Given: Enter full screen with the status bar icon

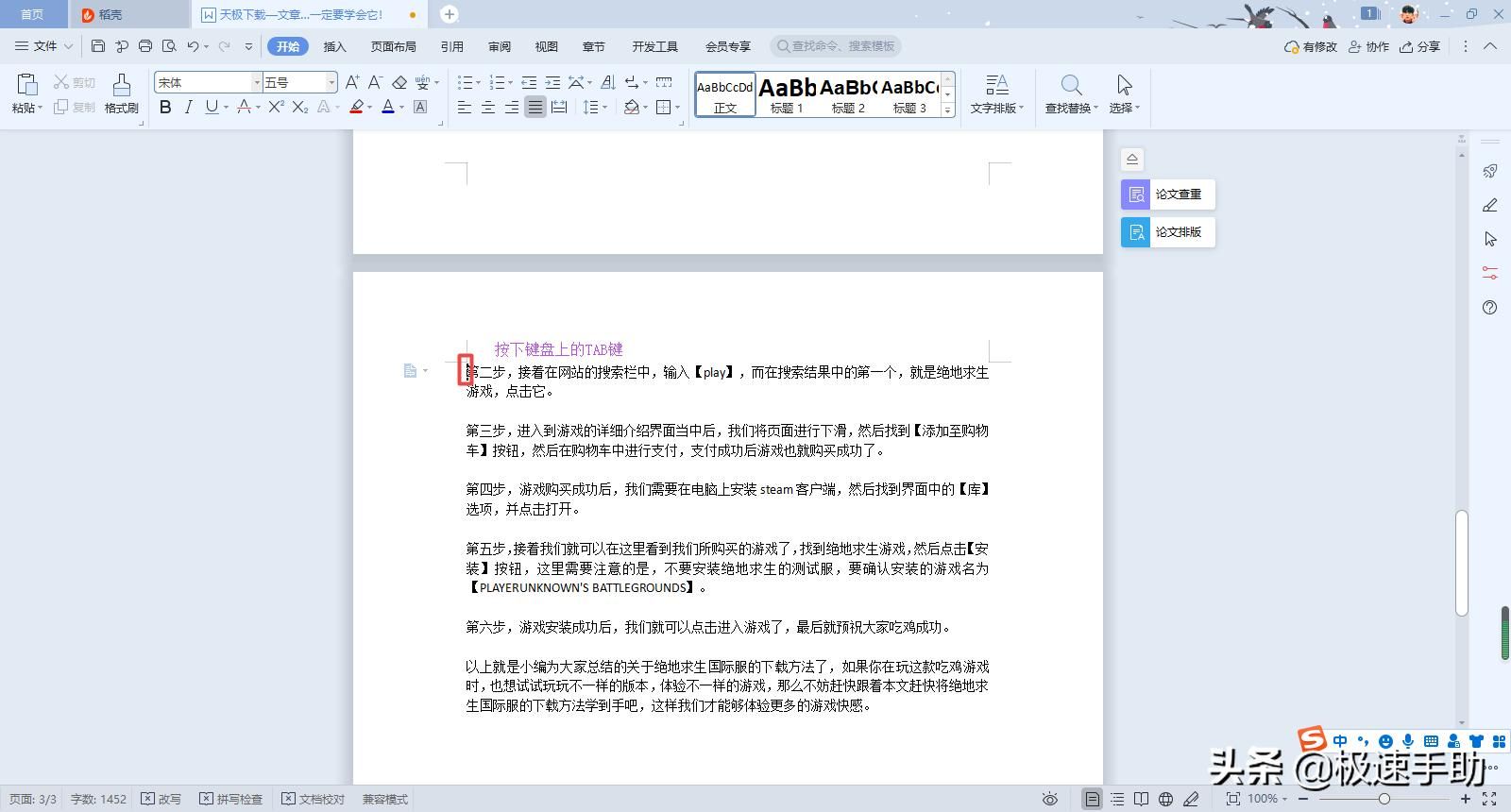Looking at the screenshot, I should click(x=1489, y=799).
